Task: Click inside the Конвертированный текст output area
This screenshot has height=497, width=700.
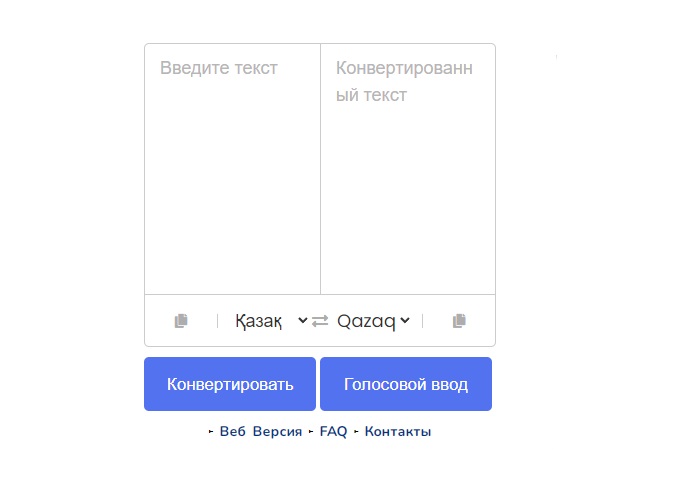Action: 408,169
